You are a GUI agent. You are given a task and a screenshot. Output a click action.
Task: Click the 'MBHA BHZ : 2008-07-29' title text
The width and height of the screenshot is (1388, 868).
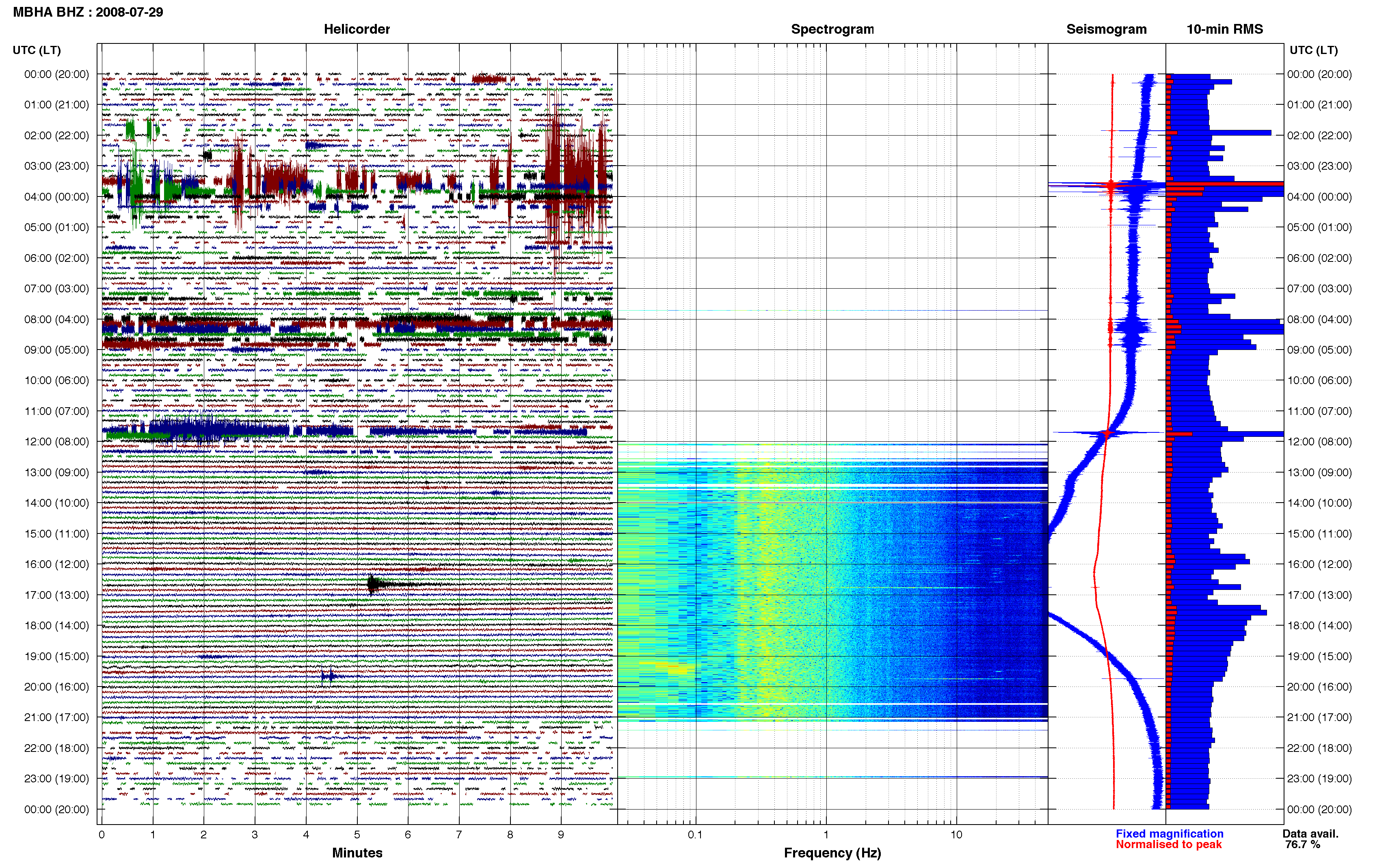point(88,12)
